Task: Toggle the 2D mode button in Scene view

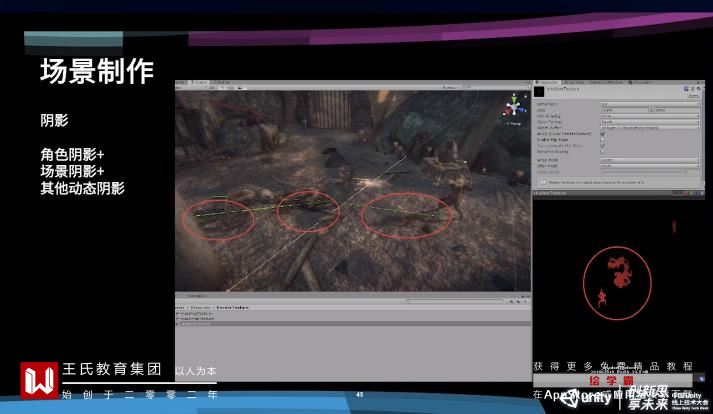Action: [x=212, y=87]
